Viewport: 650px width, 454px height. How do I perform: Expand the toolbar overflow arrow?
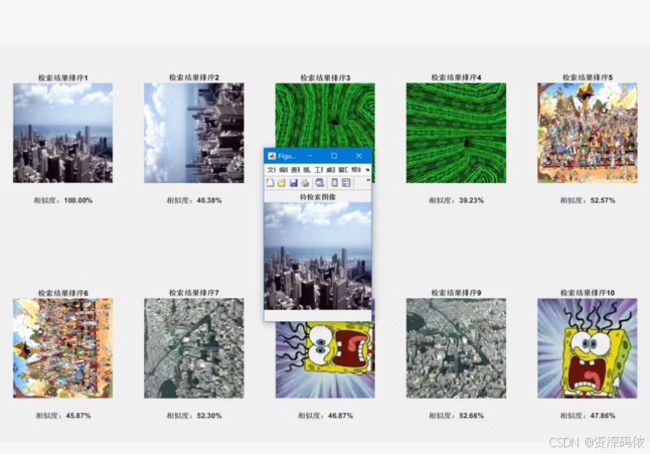(368, 181)
